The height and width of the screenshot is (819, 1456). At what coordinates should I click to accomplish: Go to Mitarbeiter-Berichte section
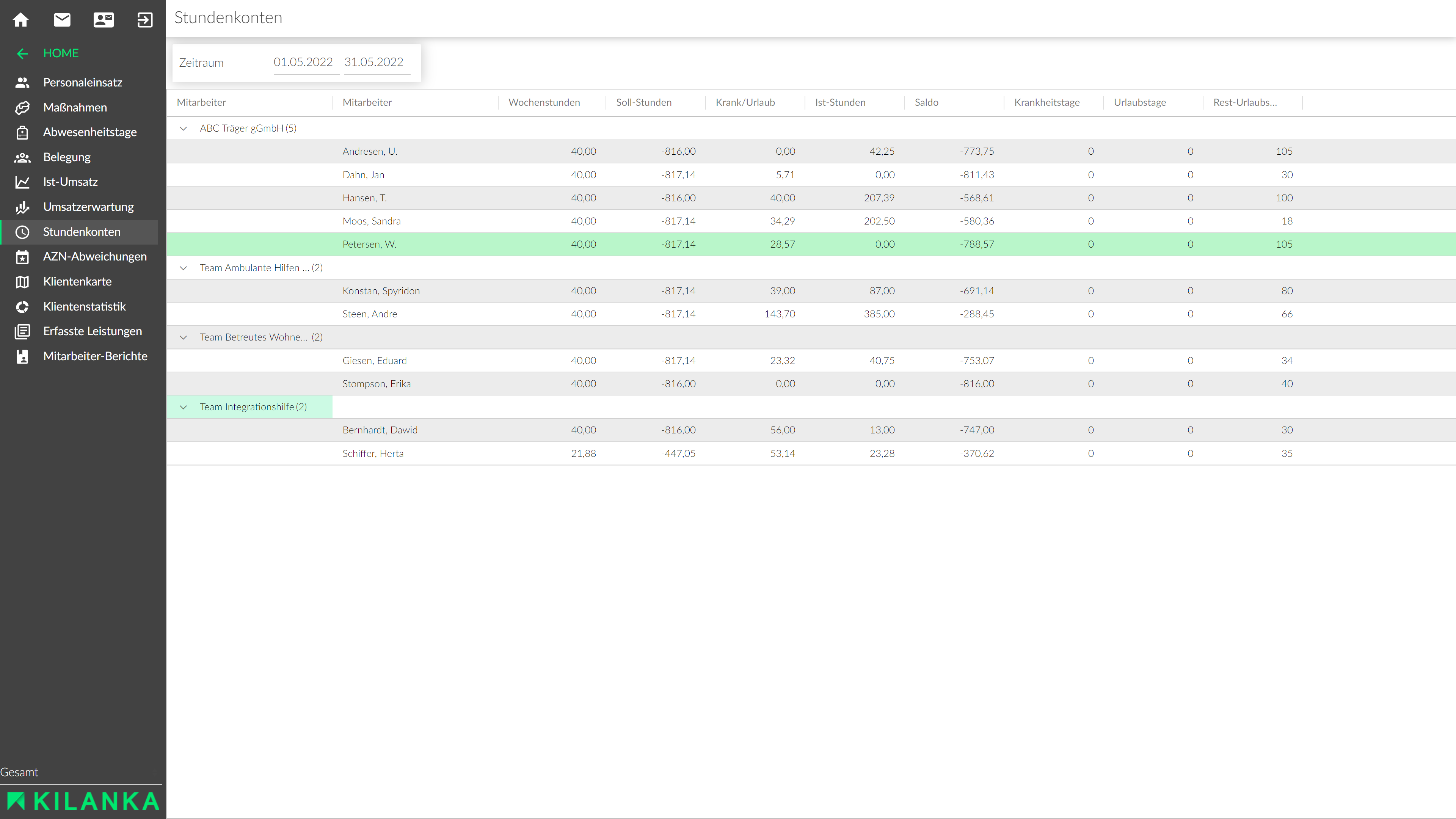(95, 356)
